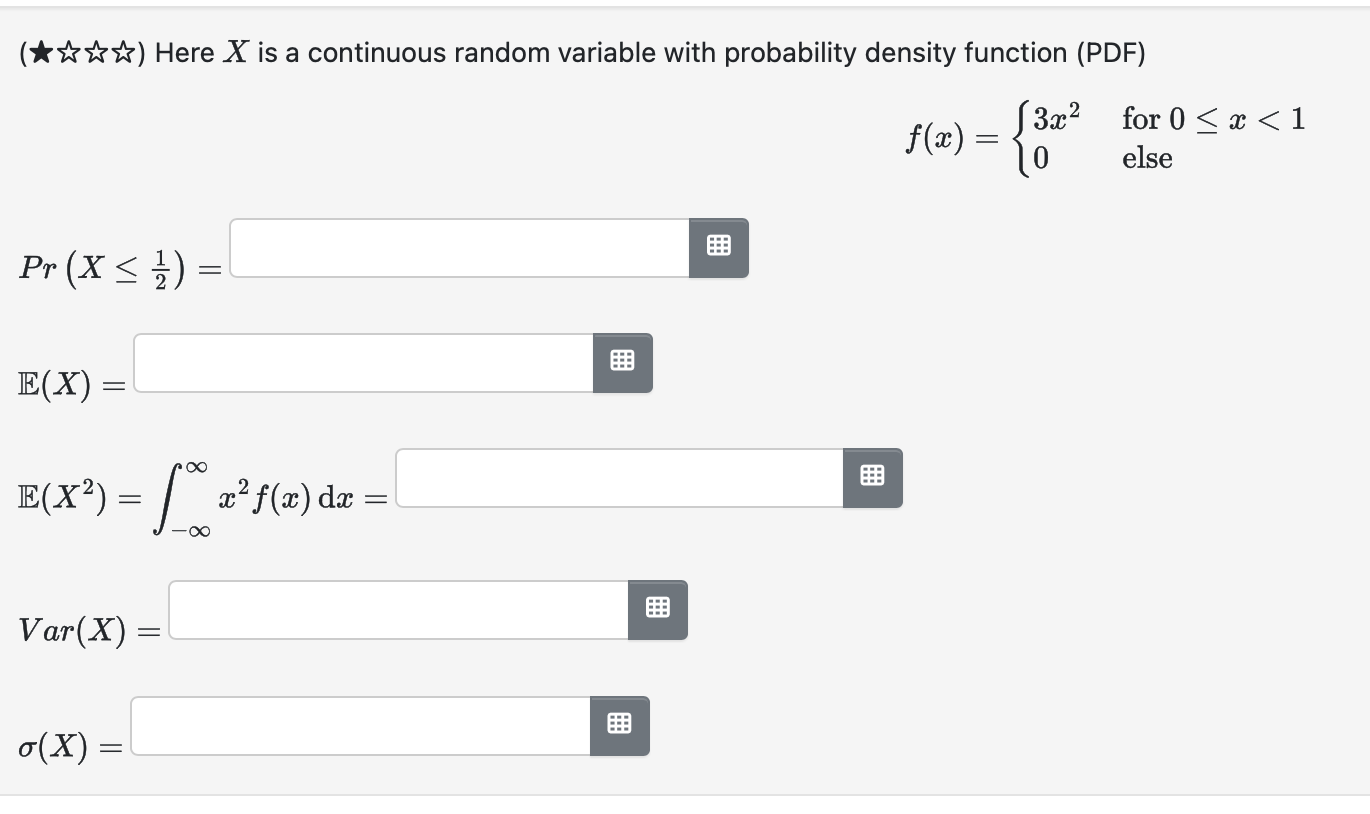This screenshot has width=1370, height=814.
Task: Open the equation keypad for σ(X)
Action: pyautogui.click(x=620, y=725)
